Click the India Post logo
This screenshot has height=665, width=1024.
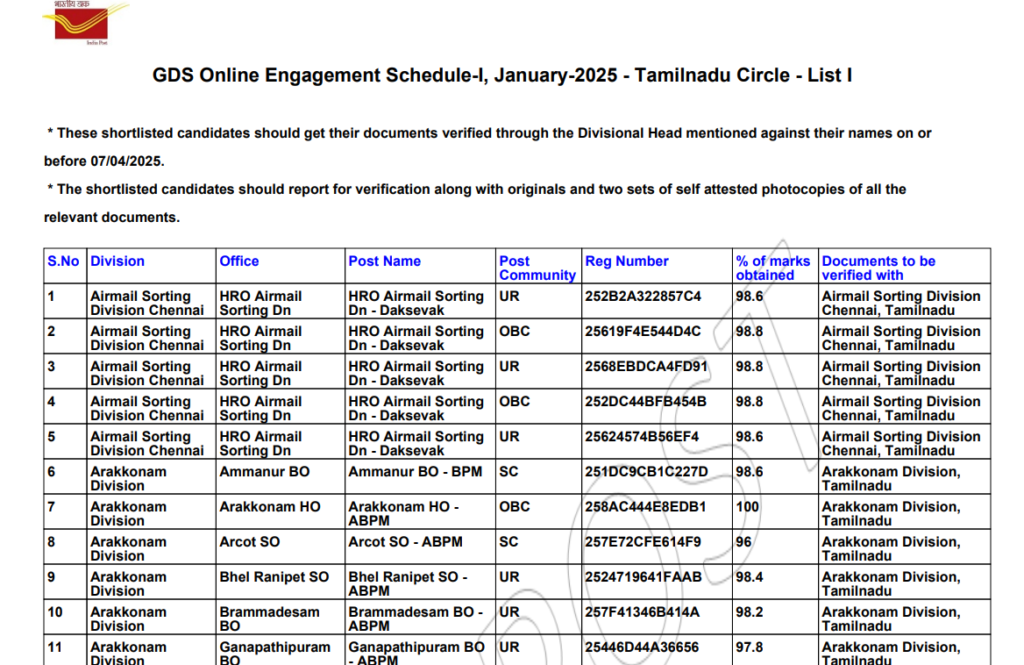[86, 23]
